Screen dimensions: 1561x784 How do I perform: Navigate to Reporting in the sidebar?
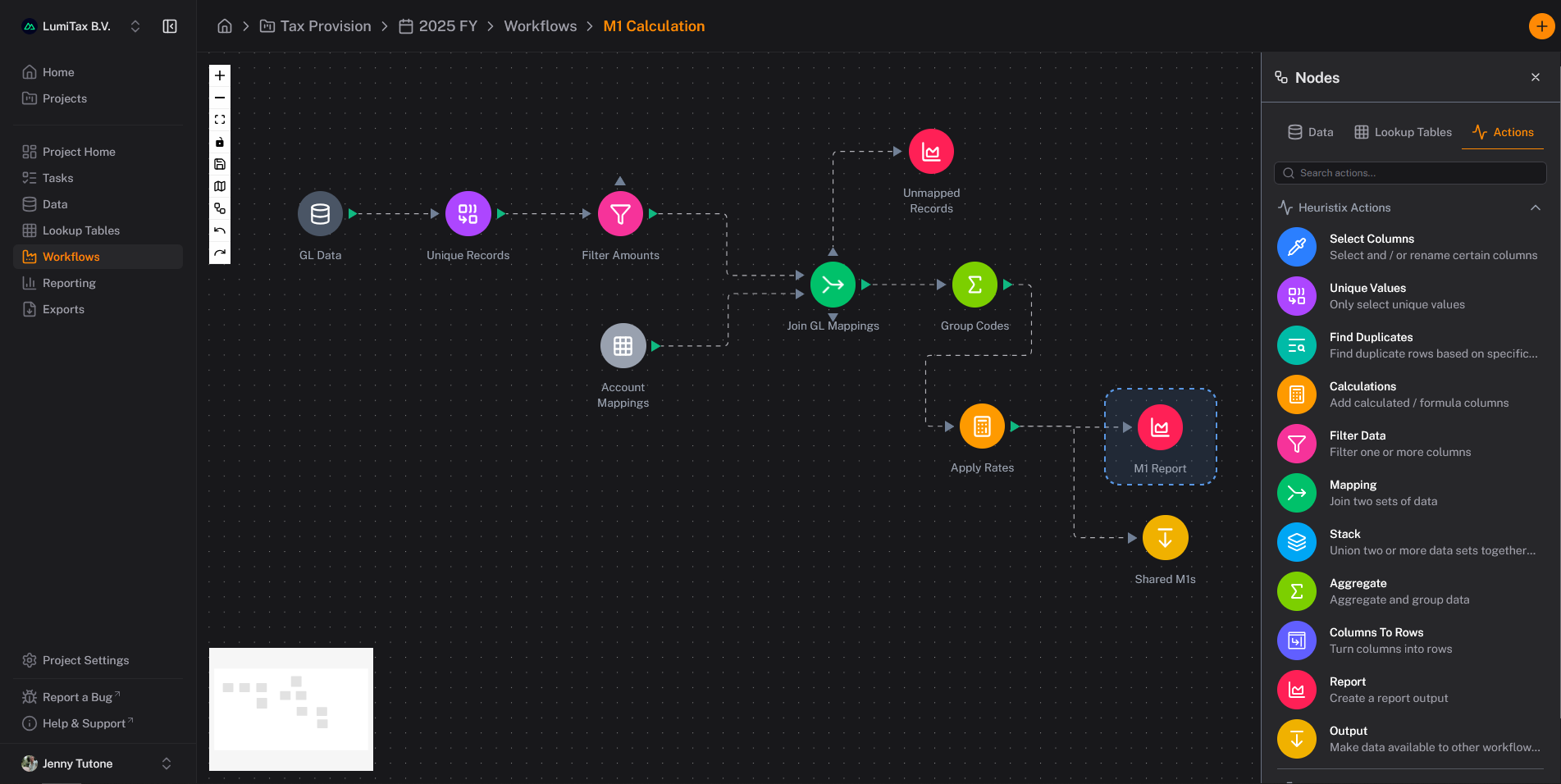(x=69, y=283)
